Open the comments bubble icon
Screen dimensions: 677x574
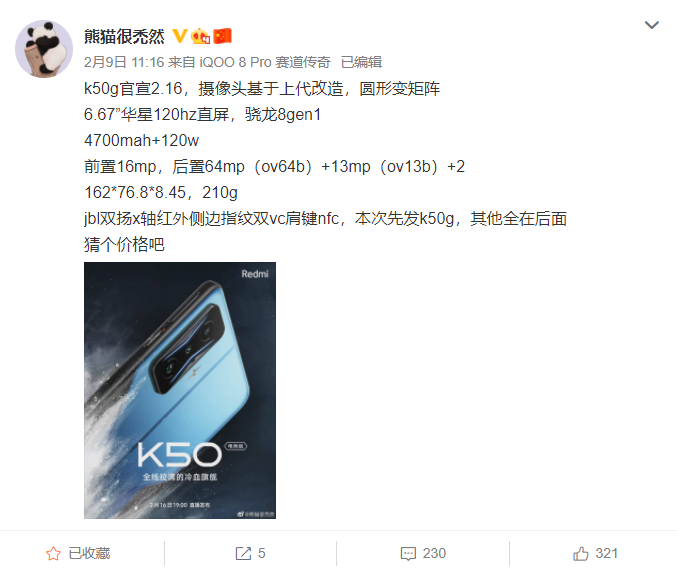coord(408,554)
